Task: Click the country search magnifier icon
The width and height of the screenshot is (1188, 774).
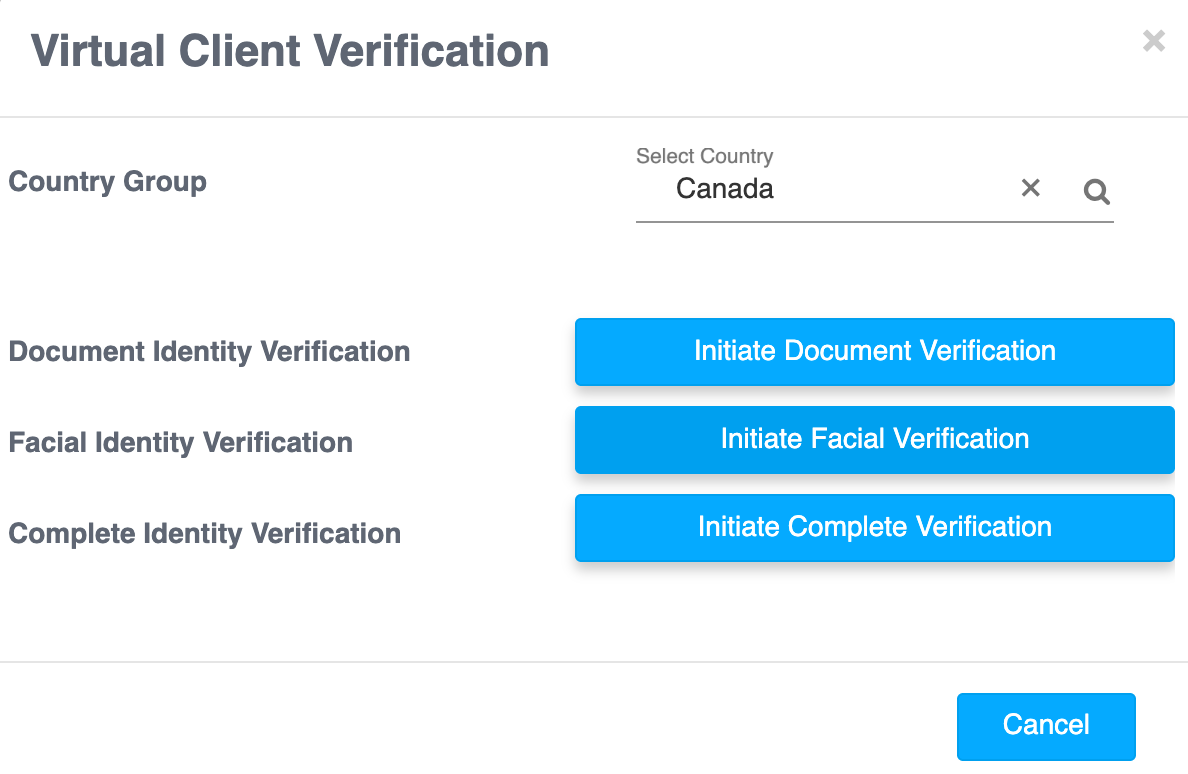Action: tap(1096, 191)
